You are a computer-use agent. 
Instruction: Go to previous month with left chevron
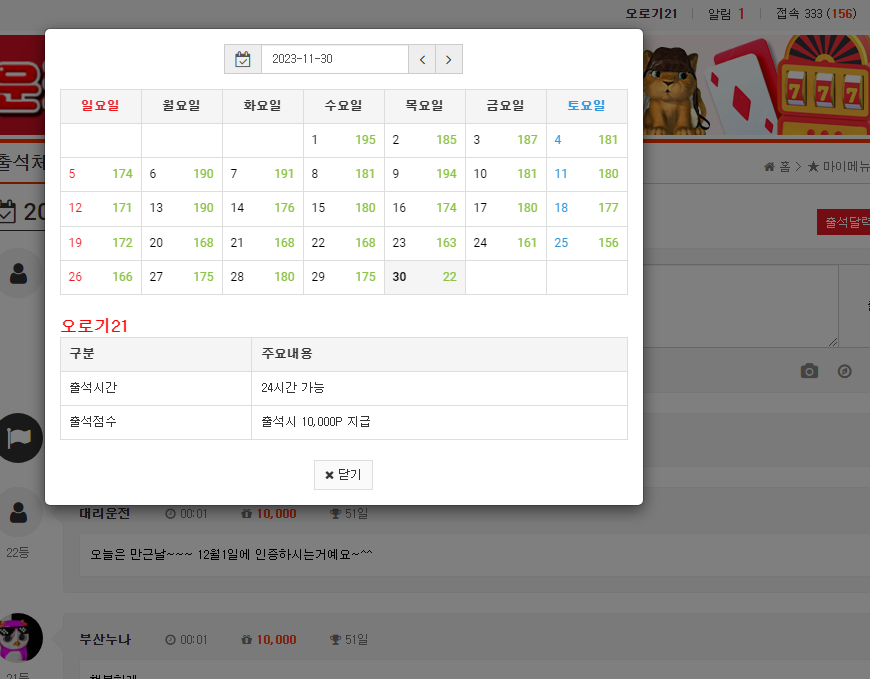[x=422, y=59]
